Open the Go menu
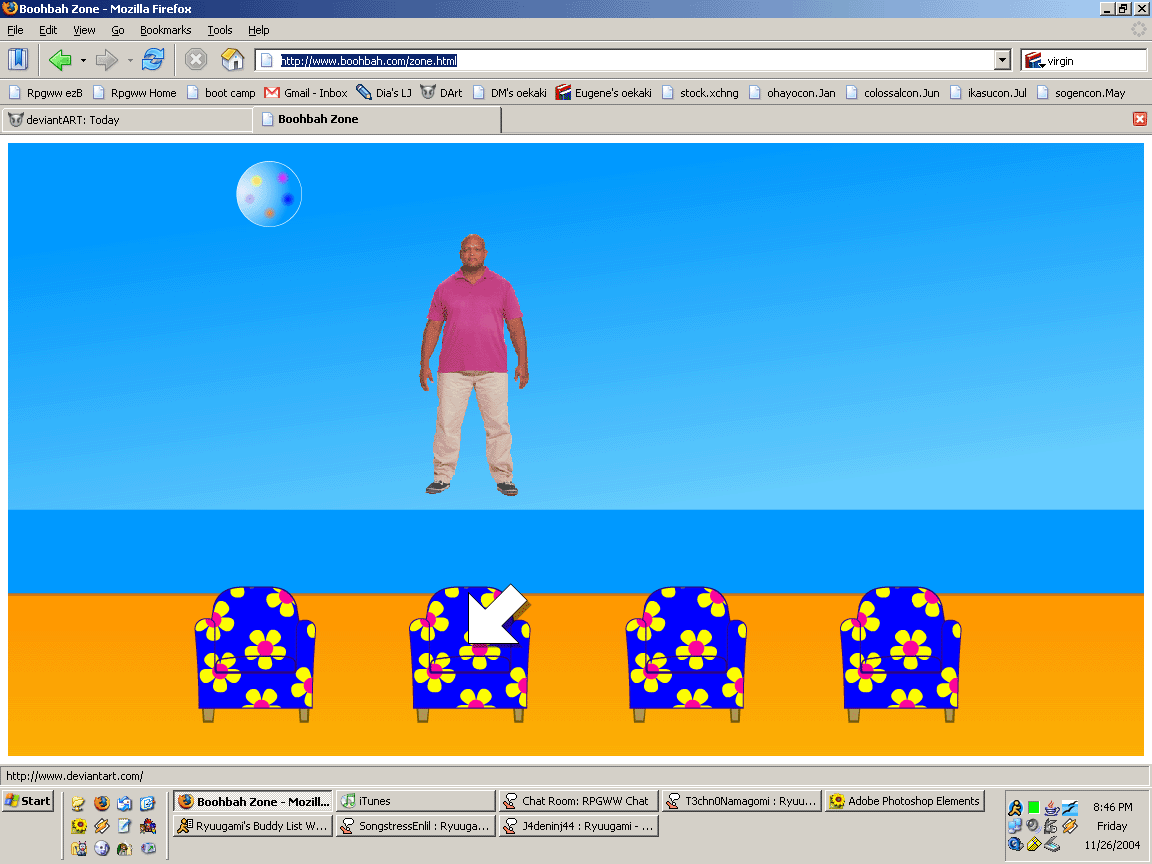The height and width of the screenshot is (864, 1152). 118,30
